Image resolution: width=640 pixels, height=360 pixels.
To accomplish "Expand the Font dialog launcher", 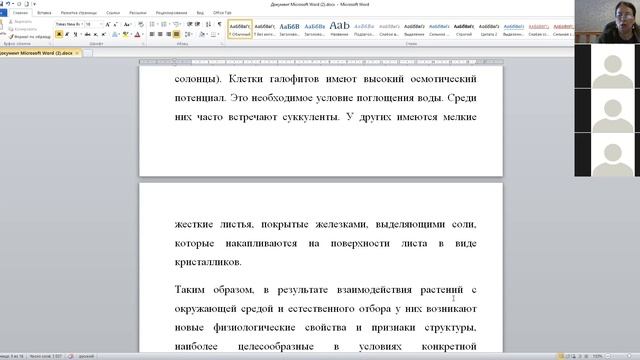I will click(143, 44).
